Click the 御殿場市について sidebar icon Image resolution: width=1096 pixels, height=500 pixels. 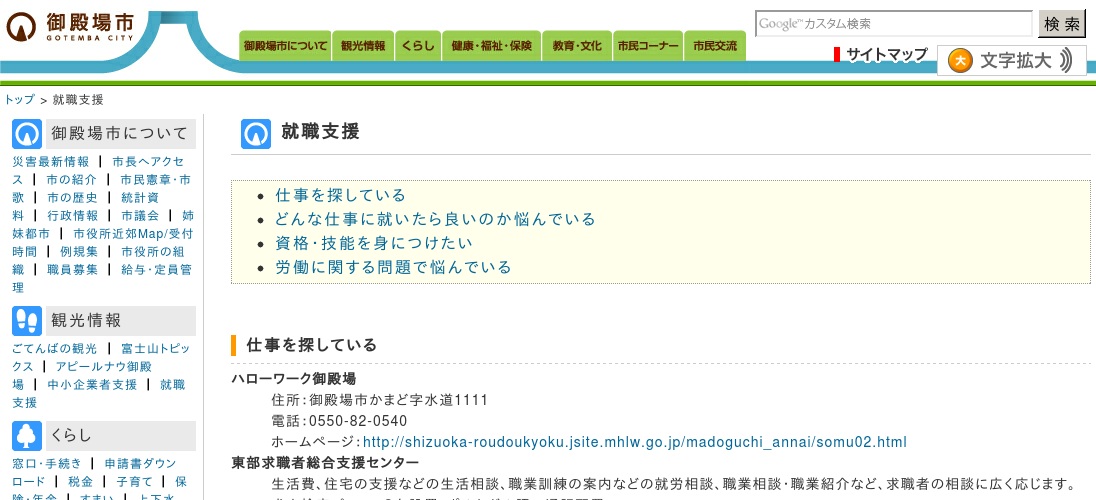point(27,134)
